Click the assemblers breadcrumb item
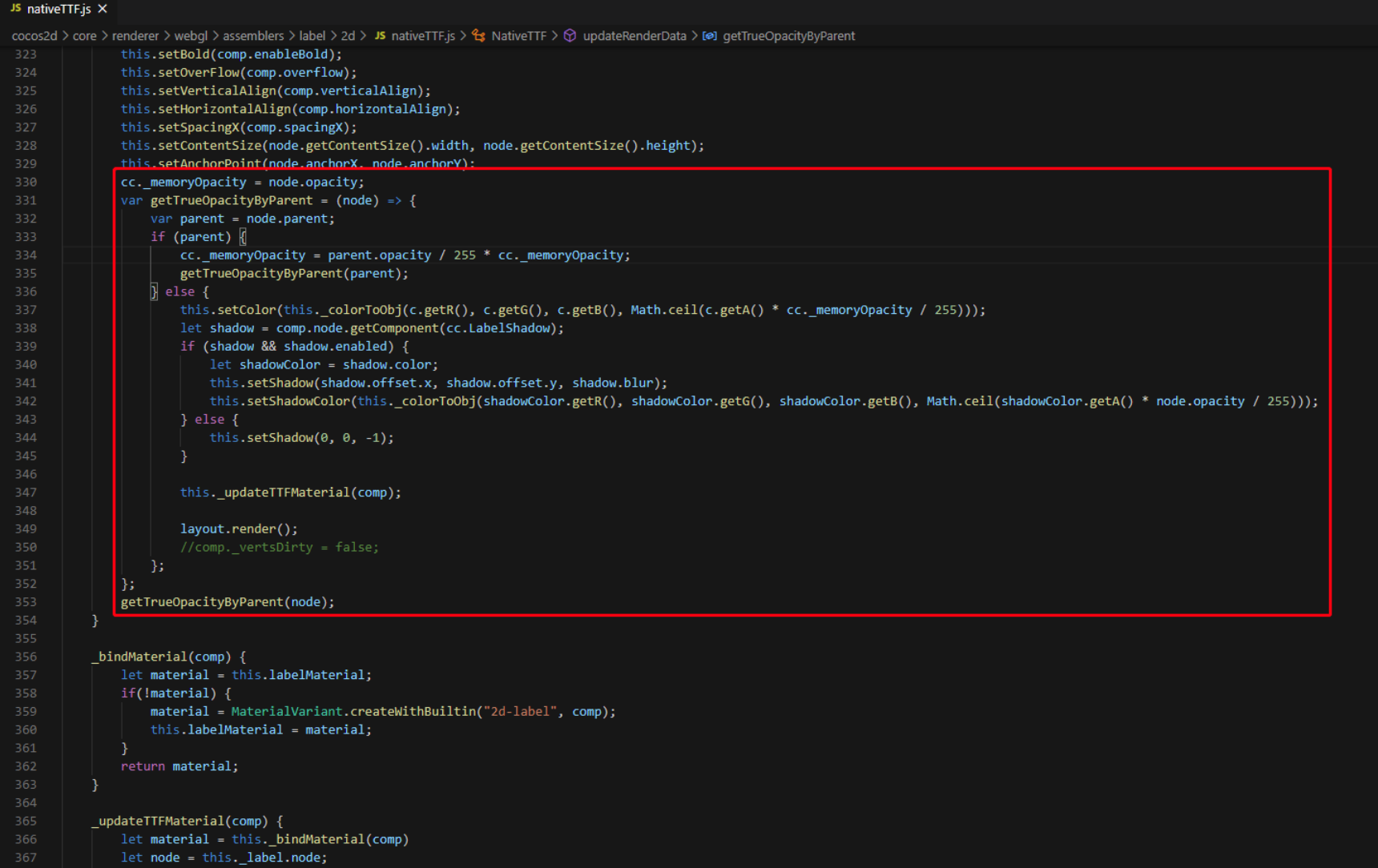This screenshot has height=868, width=1378. (253, 36)
